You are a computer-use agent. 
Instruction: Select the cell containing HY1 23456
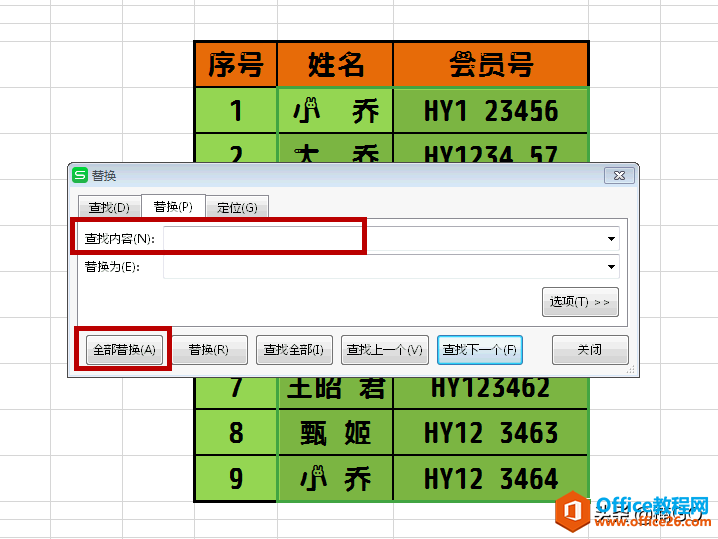click(490, 110)
